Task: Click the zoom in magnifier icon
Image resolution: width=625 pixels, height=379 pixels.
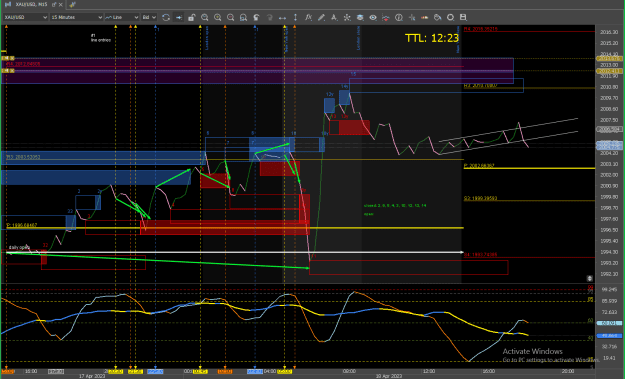Action: coord(218,17)
